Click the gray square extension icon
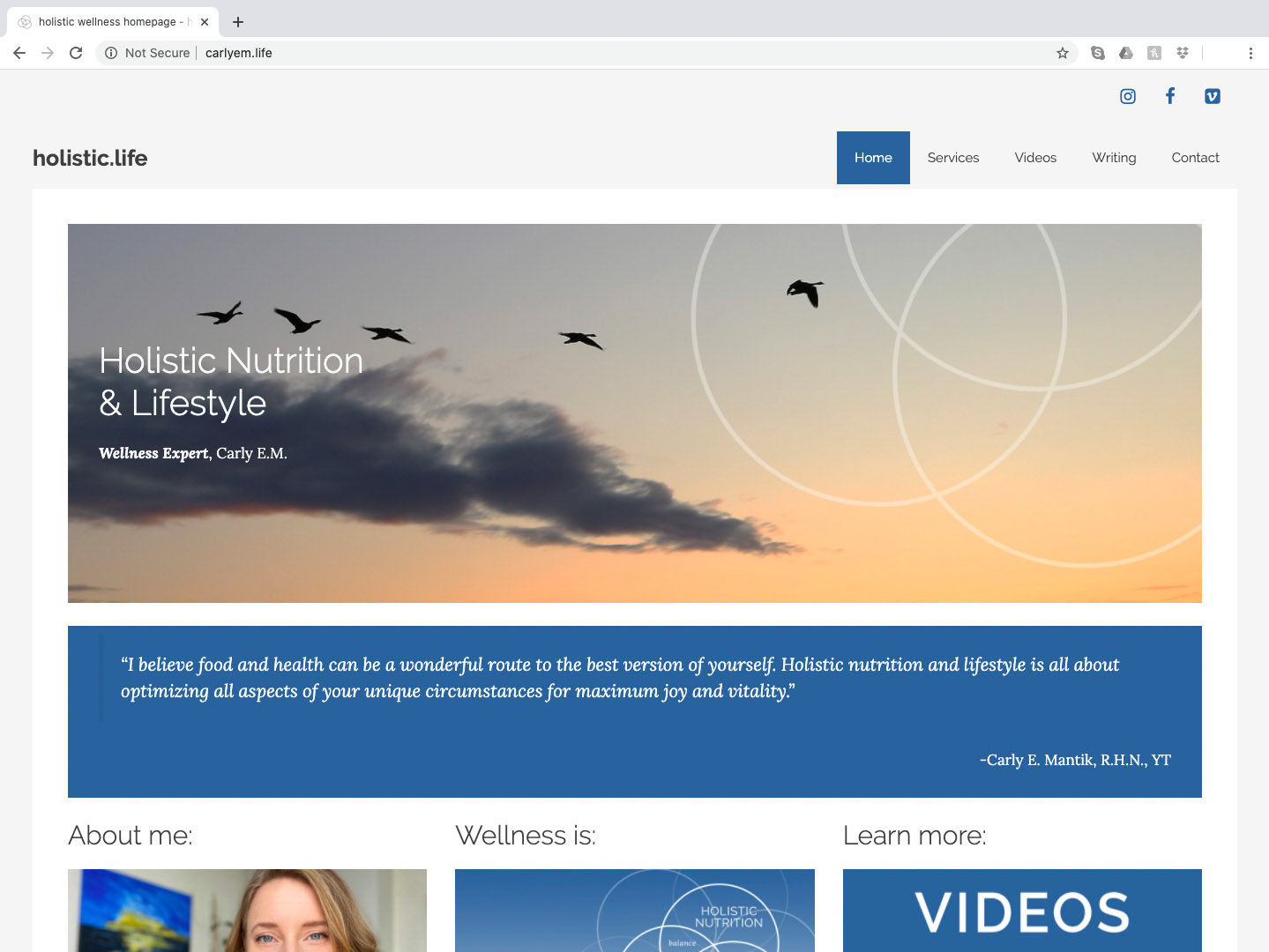 [x=1154, y=53]
